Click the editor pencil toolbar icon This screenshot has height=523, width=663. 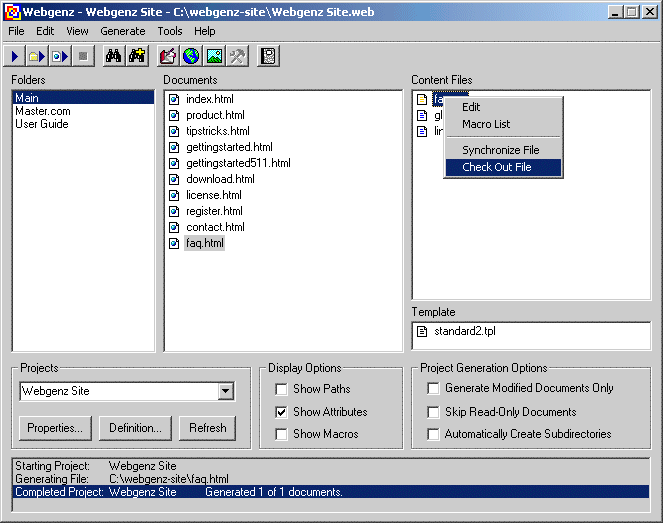tap(168, 56)
